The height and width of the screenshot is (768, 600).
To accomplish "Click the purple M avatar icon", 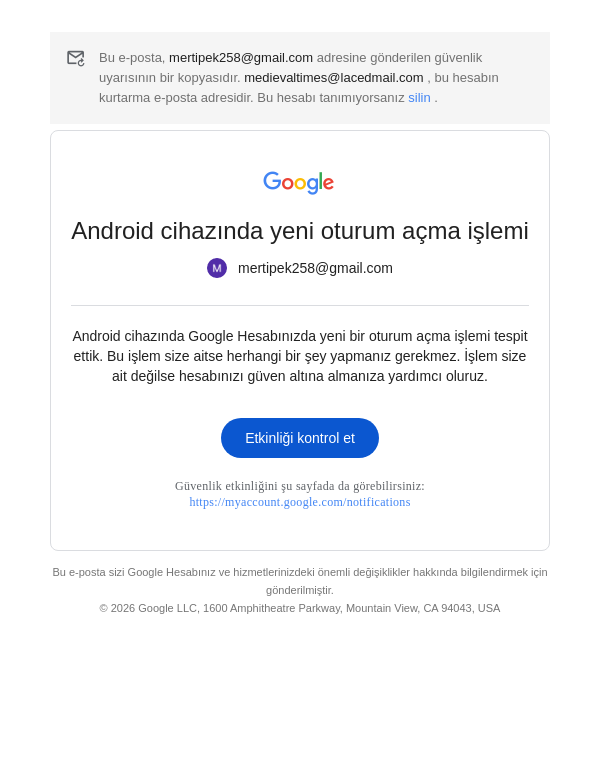I will click(x=217, y=268).
